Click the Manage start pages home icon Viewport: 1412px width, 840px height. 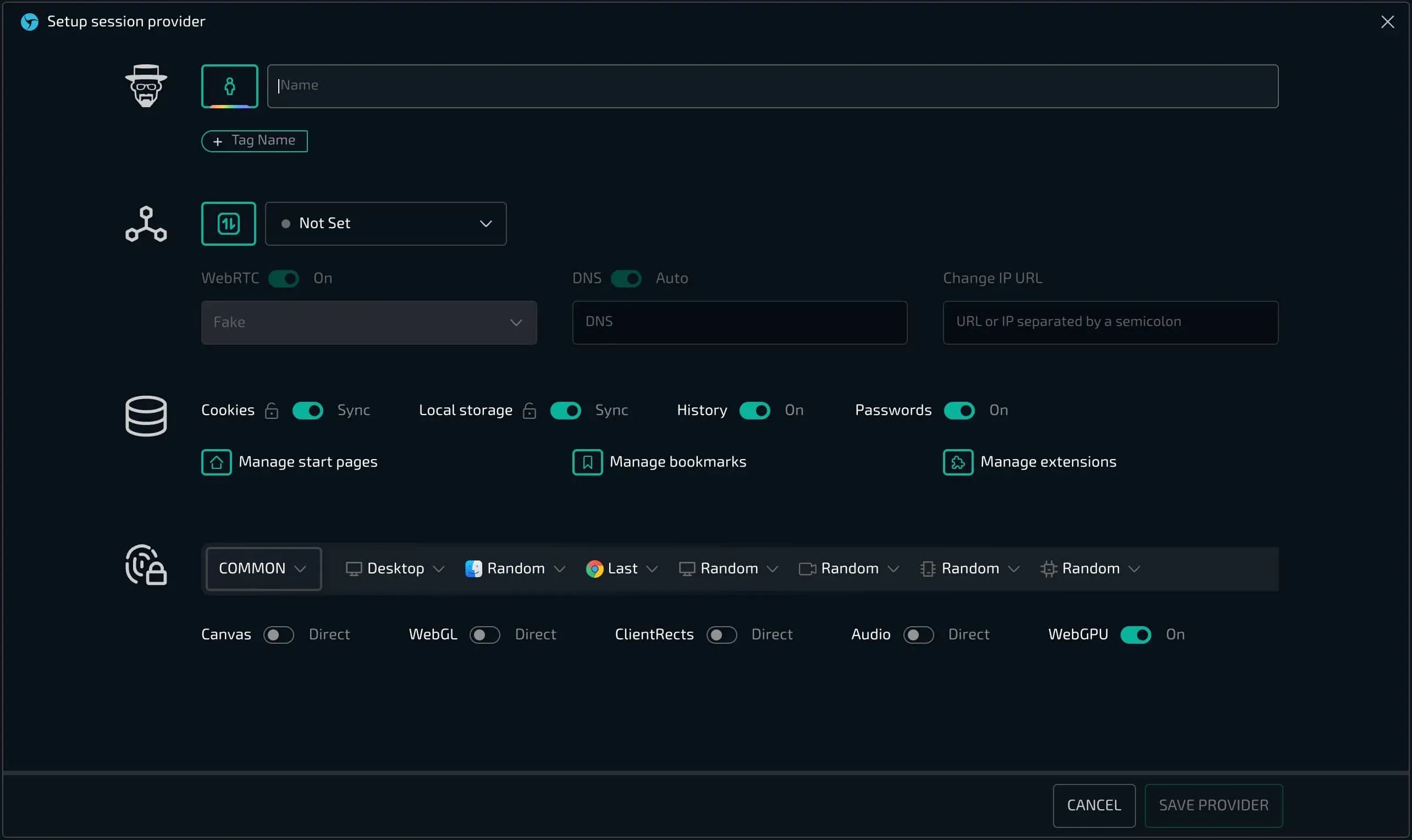point(216,462)
